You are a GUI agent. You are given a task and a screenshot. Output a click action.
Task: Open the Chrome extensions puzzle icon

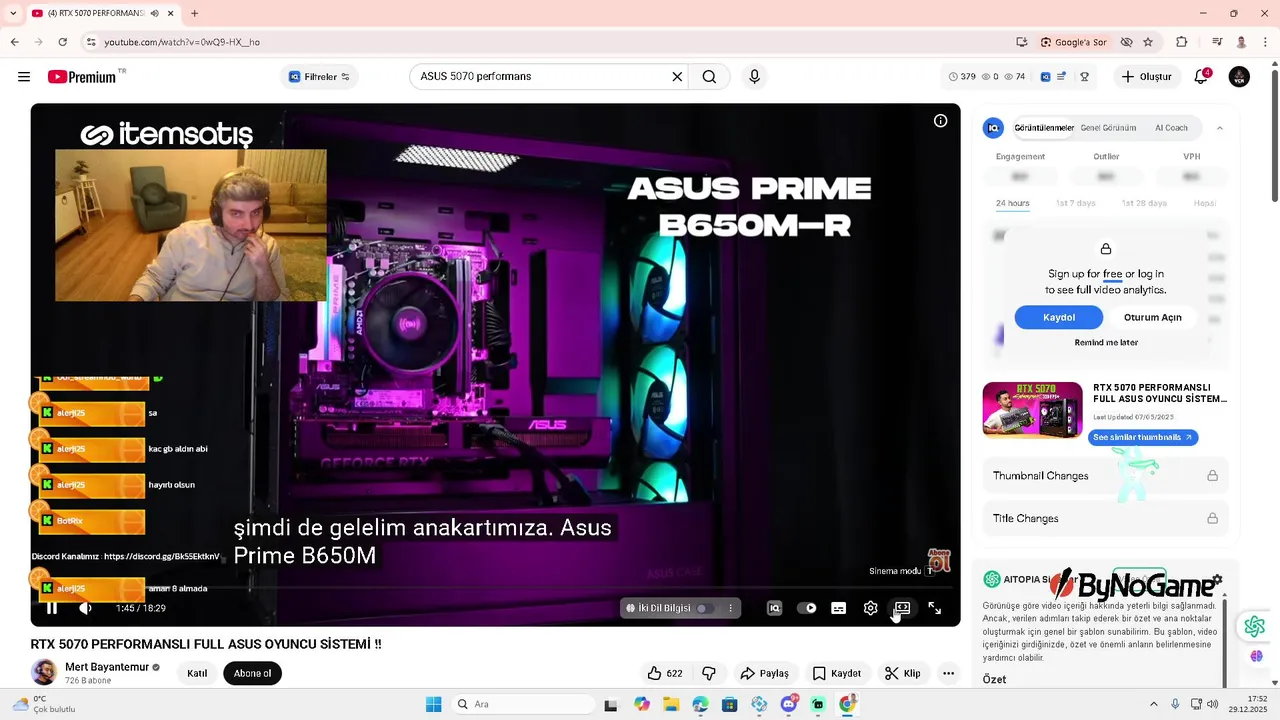point(1182,42)
